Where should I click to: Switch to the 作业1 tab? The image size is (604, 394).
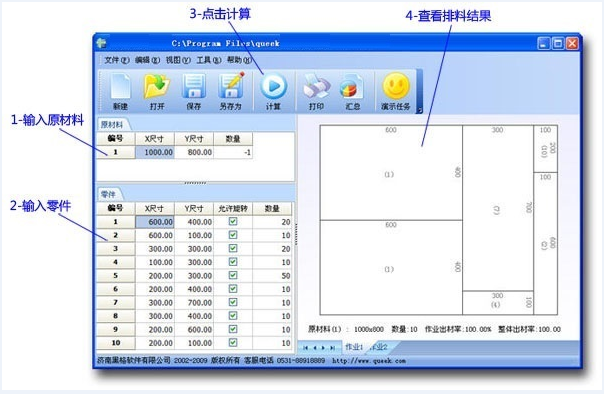(x=354, y=347)
